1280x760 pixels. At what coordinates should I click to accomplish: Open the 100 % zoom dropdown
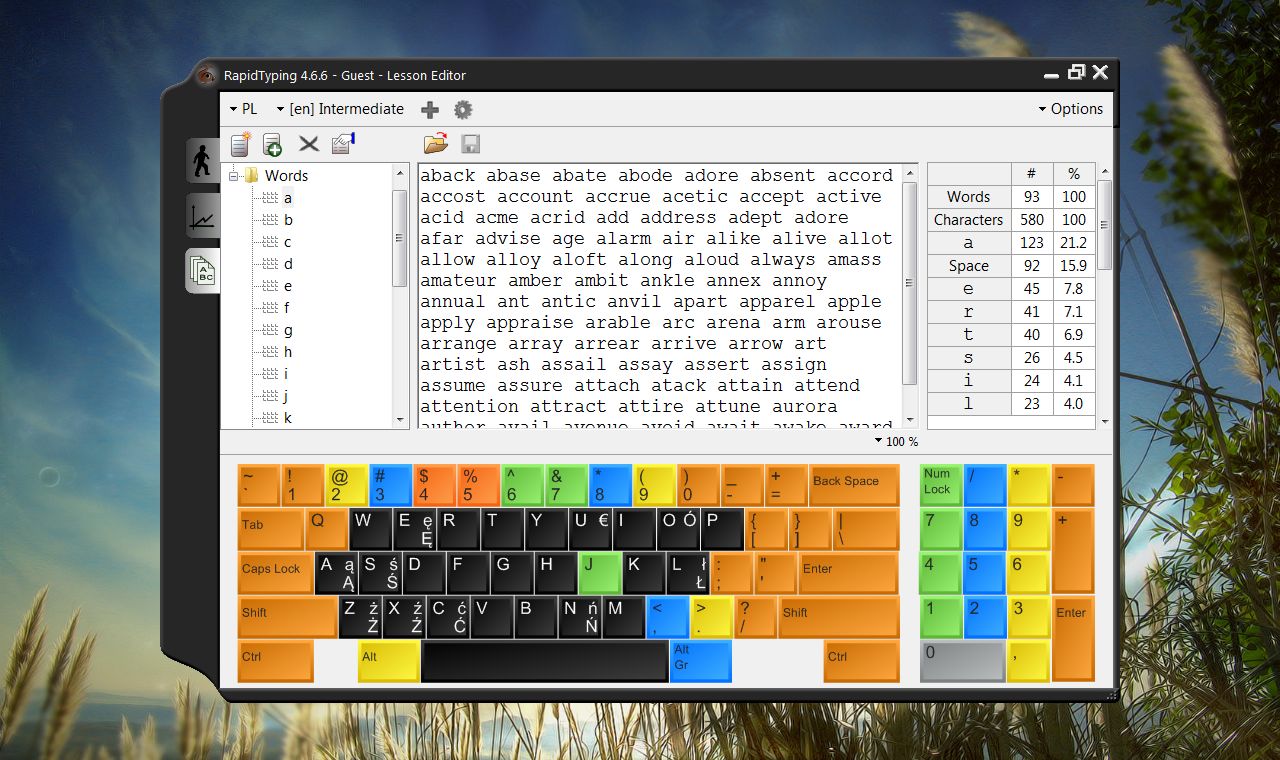[x=896, y=441]
